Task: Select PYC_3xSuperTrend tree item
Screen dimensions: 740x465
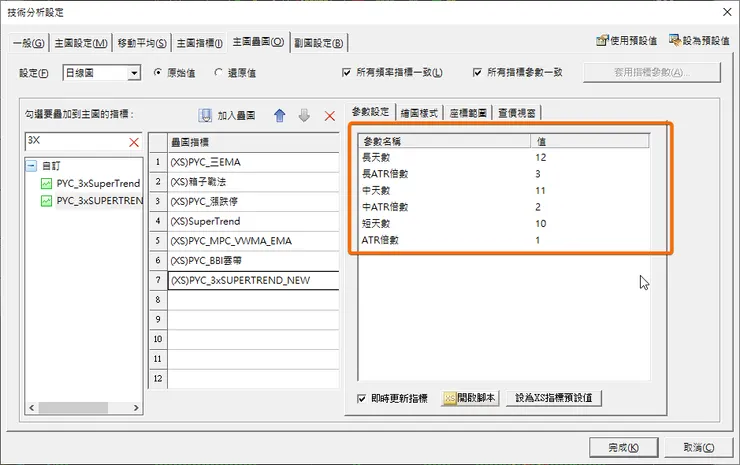Action: 98,183
